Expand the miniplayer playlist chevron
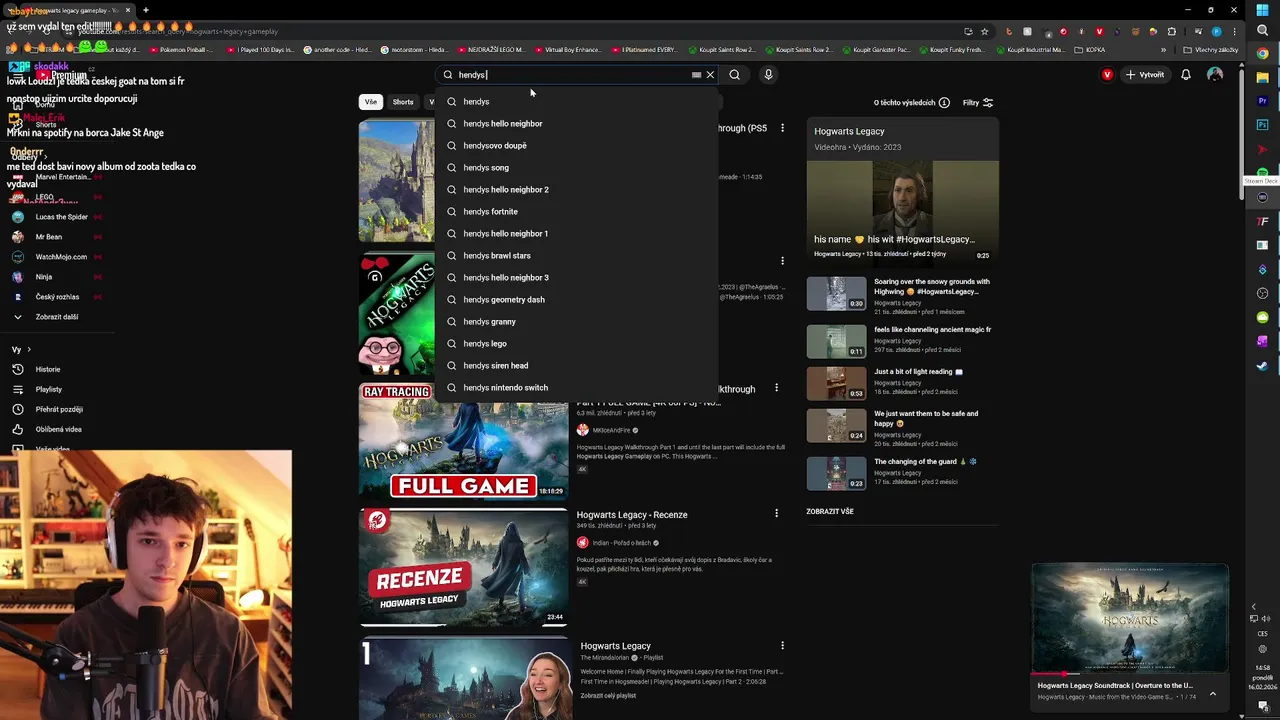 point(1213,693)
